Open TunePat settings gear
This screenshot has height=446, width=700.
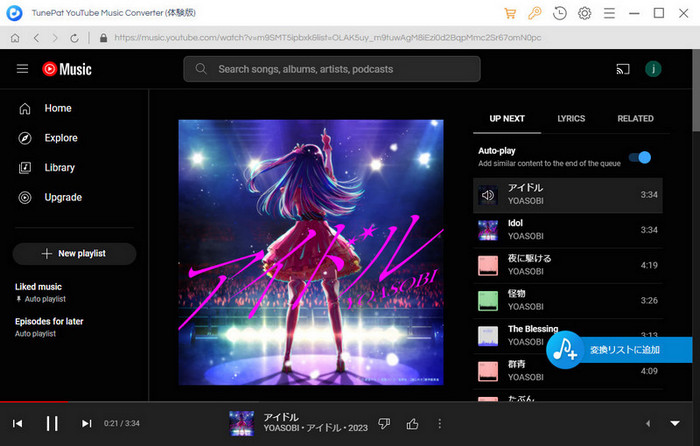click(584, 13)
